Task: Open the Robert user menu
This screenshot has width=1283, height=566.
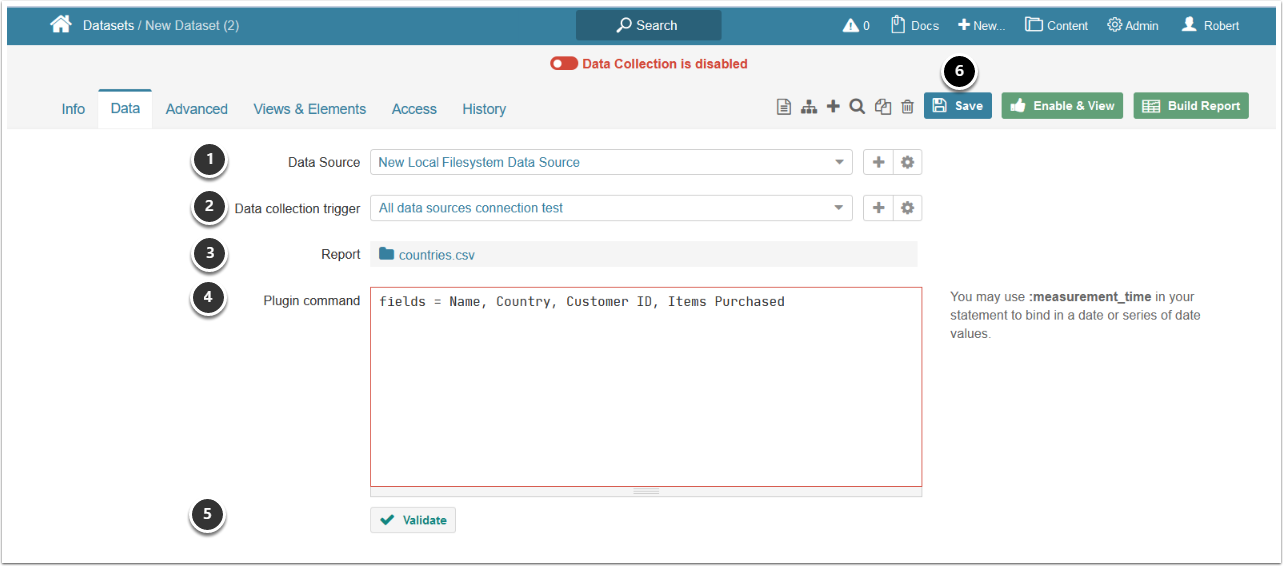Action: pyautogui.click(x=1210, y=25)
